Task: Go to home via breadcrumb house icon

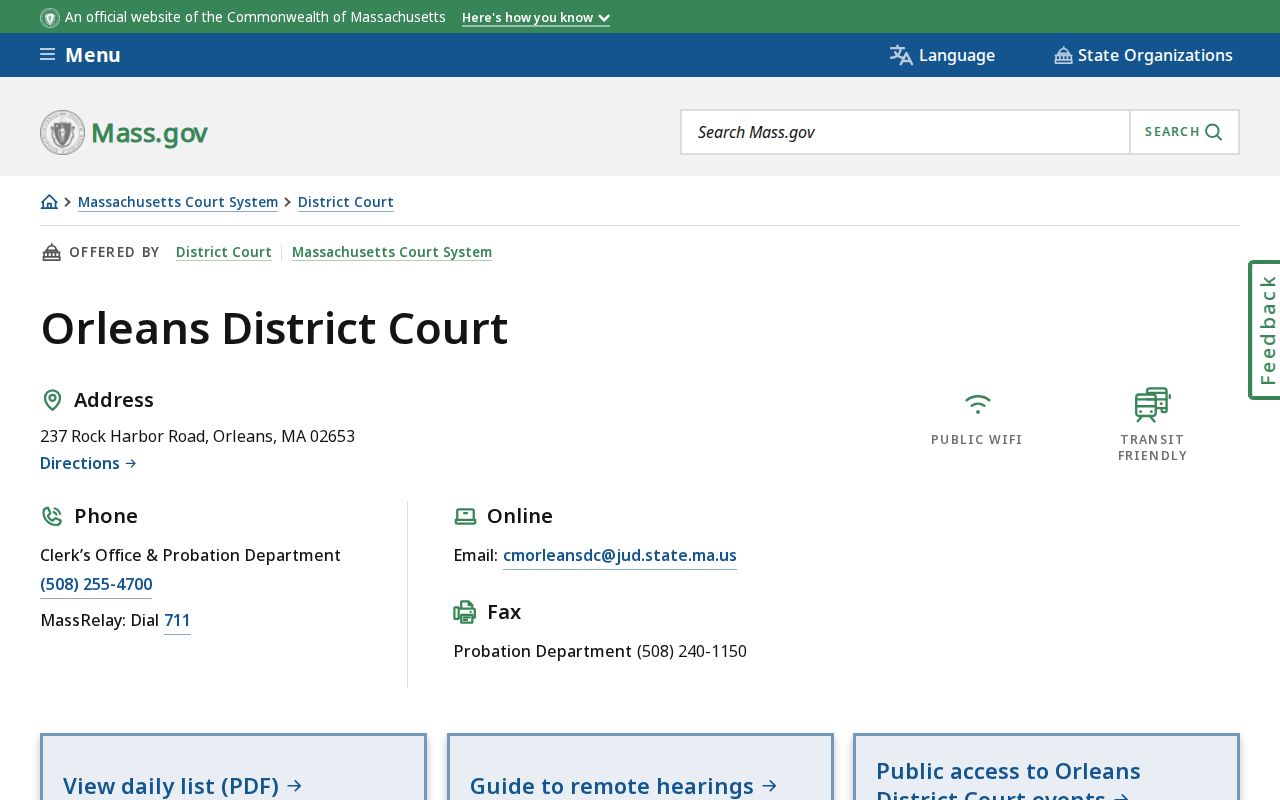Action: pyautogui.click(x=49, y=202)
